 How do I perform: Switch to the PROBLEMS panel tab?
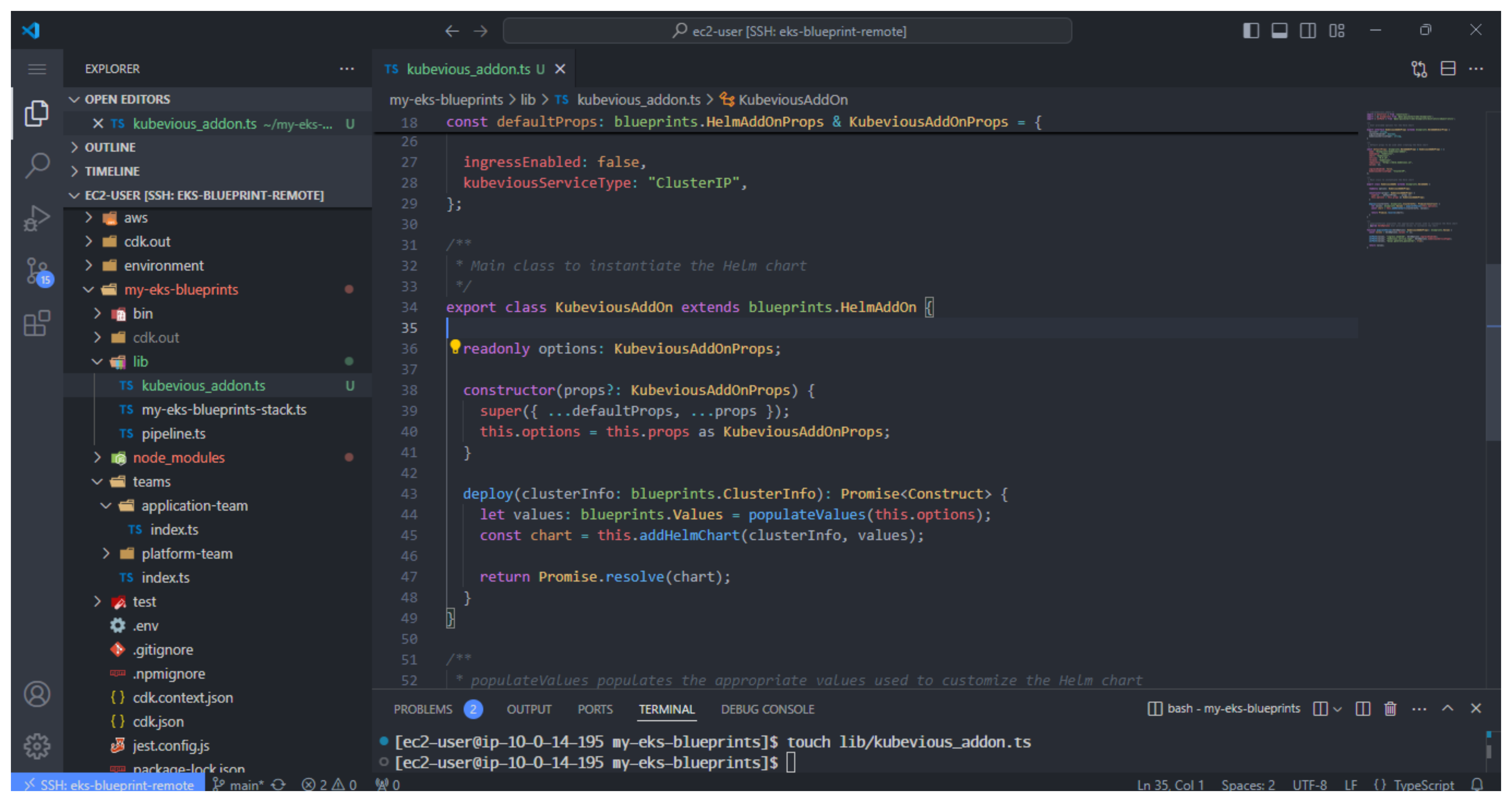click(438, 709)
